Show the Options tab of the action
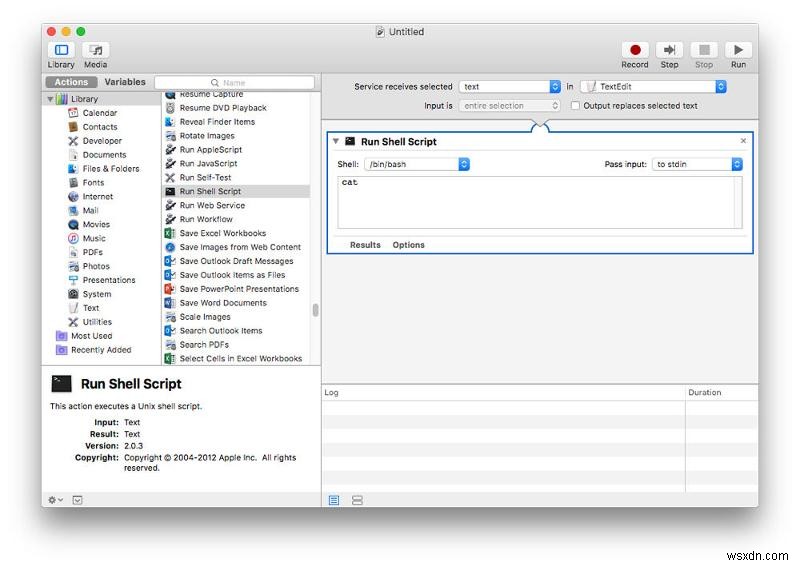Viewport: 800px width, 566px height. [x=408, y=245]
